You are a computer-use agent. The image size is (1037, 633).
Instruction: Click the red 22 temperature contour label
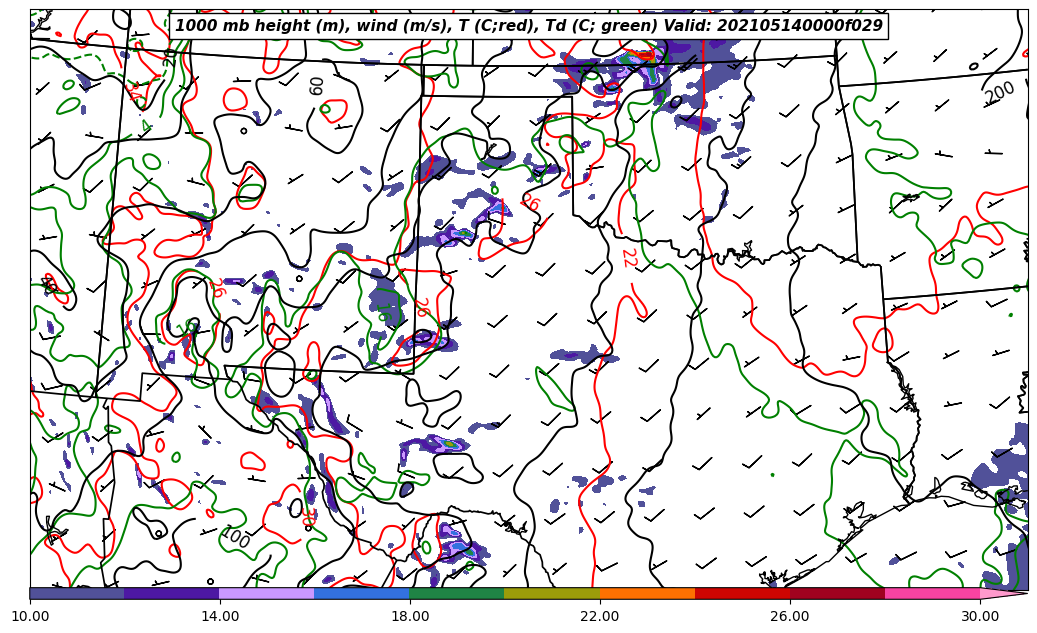tap(629, 259)
